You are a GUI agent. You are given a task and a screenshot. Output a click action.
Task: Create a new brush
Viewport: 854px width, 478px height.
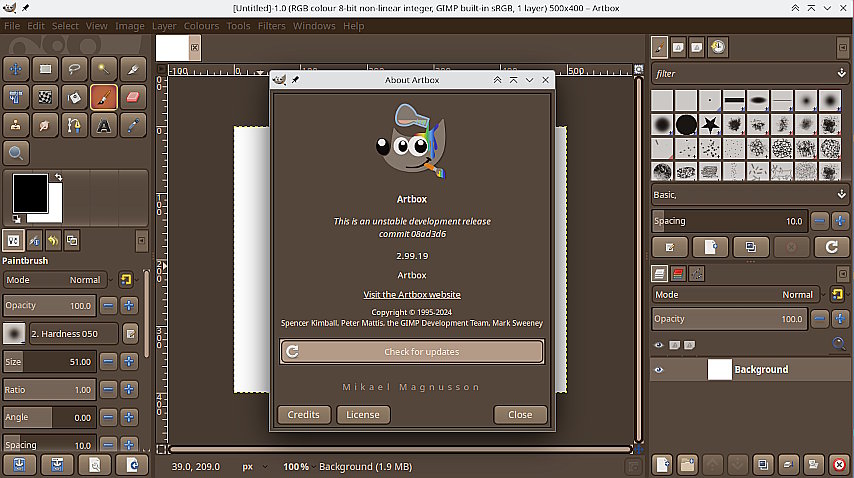pyautogui.click(x=710, y=247)
